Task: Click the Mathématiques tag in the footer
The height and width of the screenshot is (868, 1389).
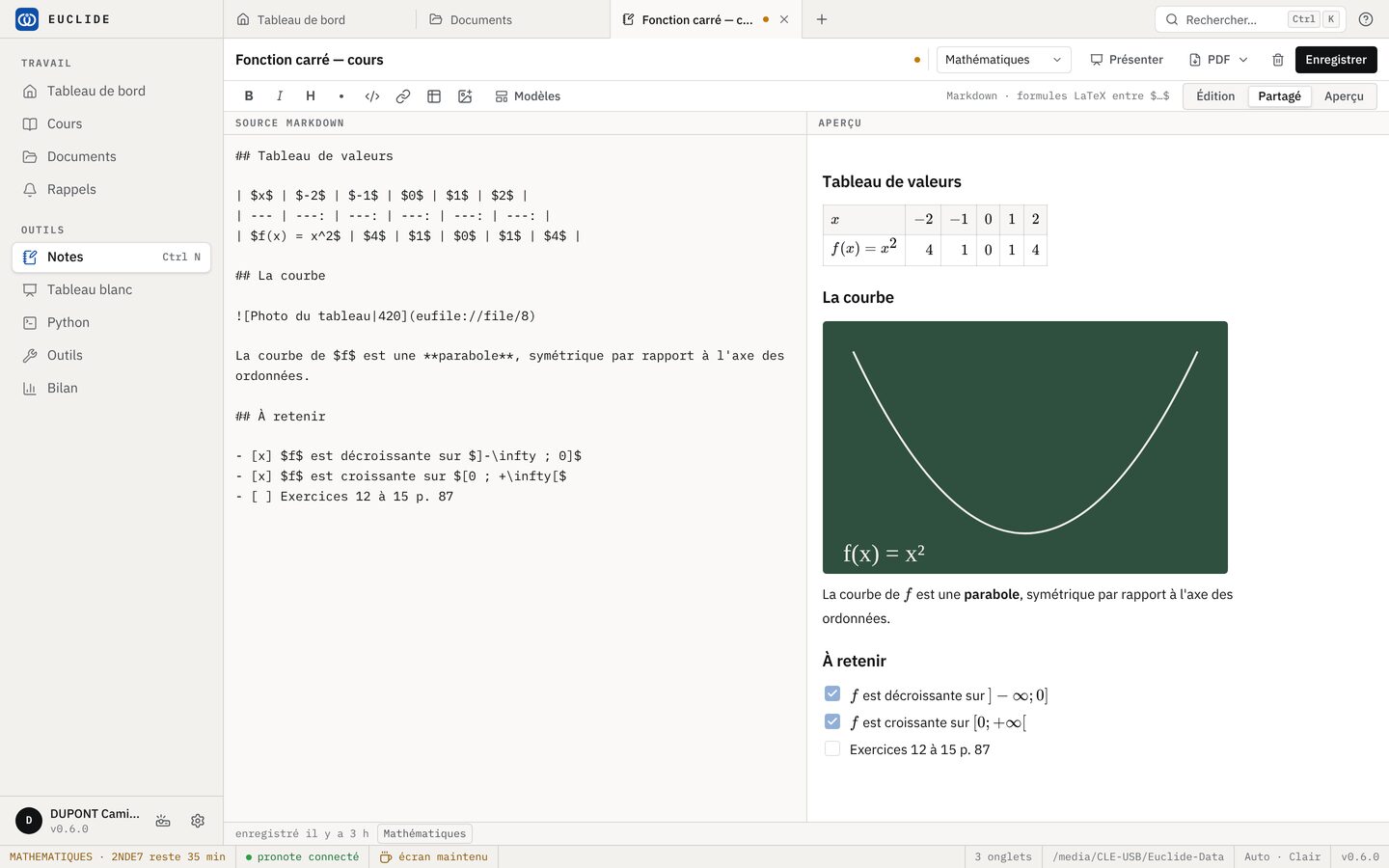Action: (424, 833)
